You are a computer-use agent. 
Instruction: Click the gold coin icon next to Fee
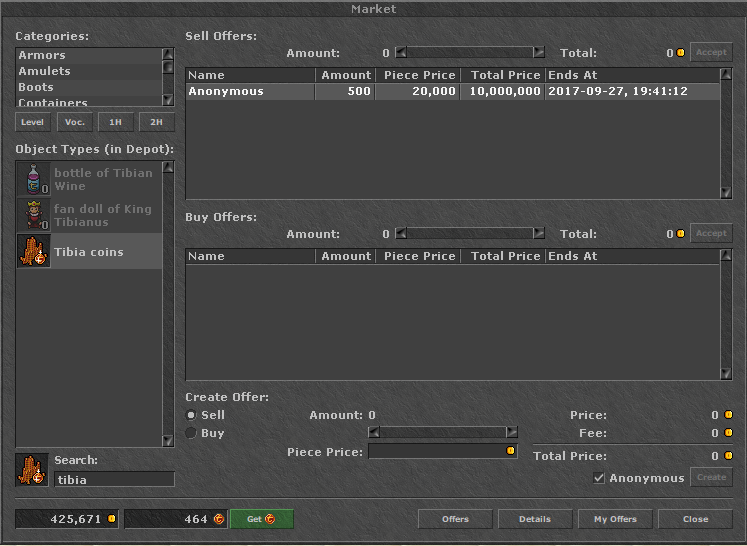coord(728,433)
